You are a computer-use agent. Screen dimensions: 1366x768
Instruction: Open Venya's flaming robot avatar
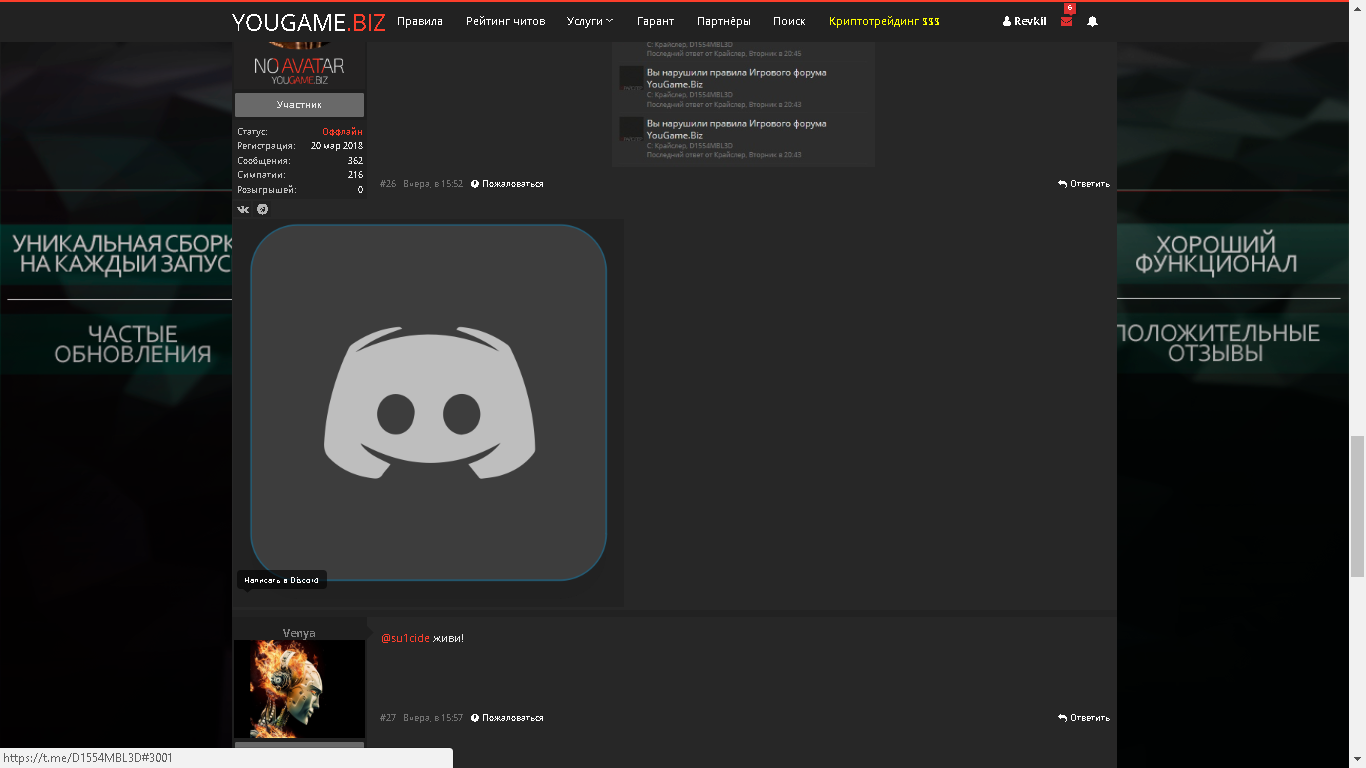(x=299, y=689)
